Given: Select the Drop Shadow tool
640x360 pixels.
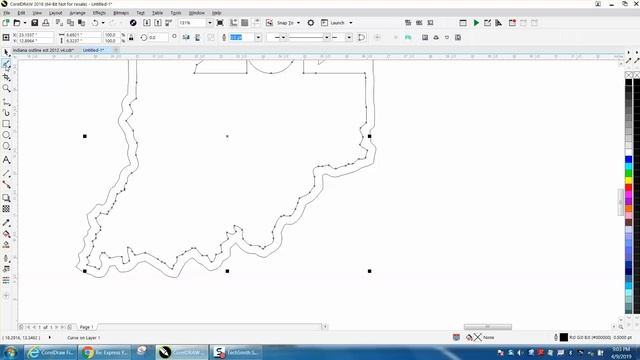Looking at the screenshot, I should tap(6, 198).
